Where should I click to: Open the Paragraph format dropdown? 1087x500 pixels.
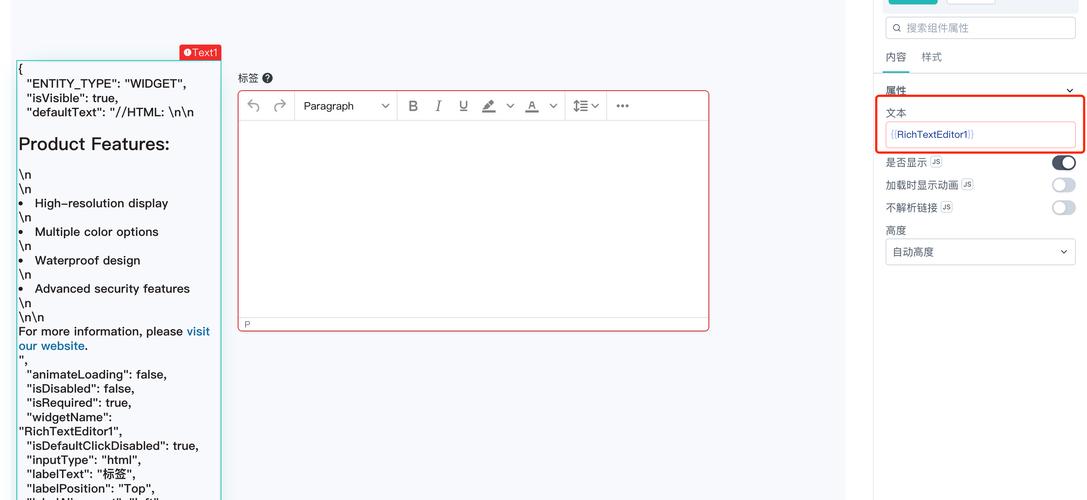346,106
